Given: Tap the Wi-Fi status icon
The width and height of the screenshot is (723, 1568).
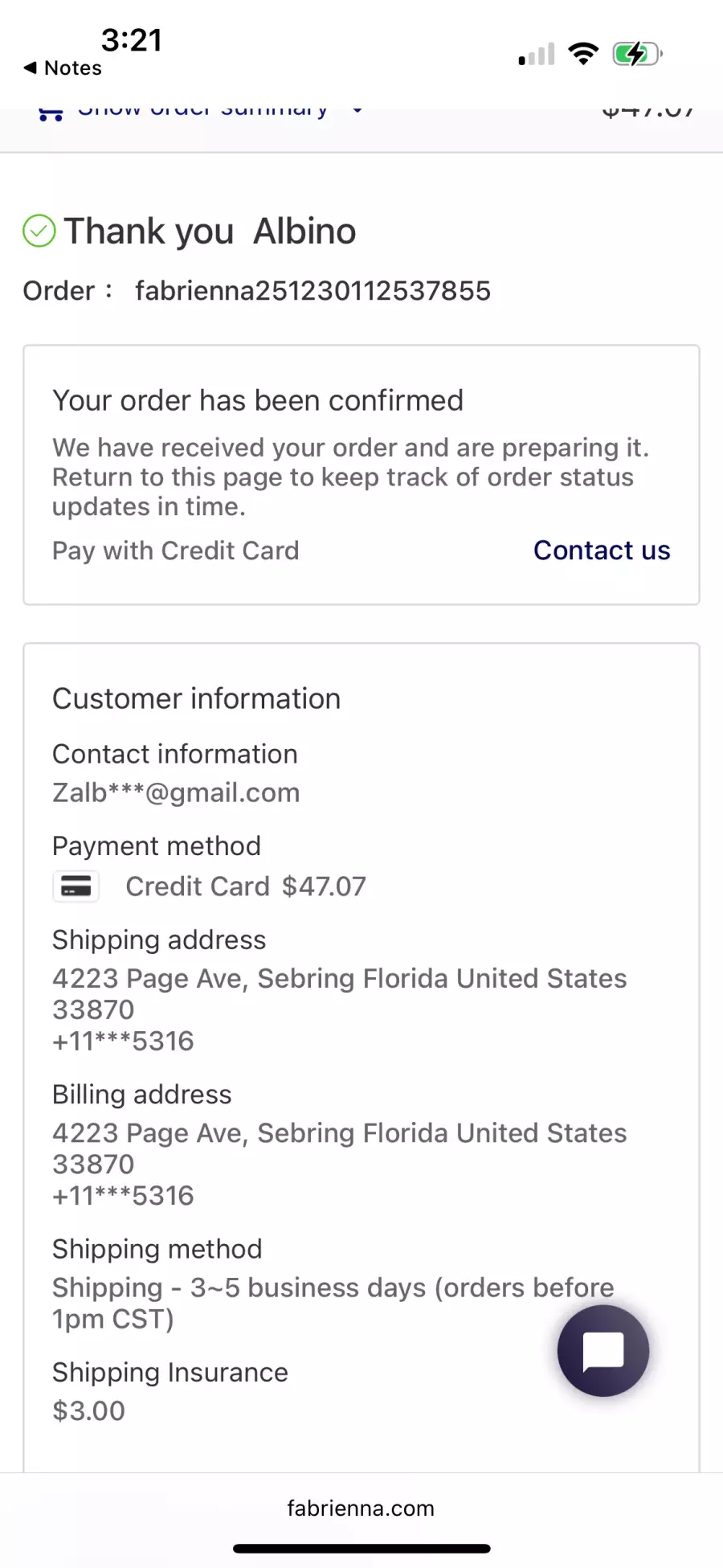Looking at the screenshot, I should pos(583,54).
